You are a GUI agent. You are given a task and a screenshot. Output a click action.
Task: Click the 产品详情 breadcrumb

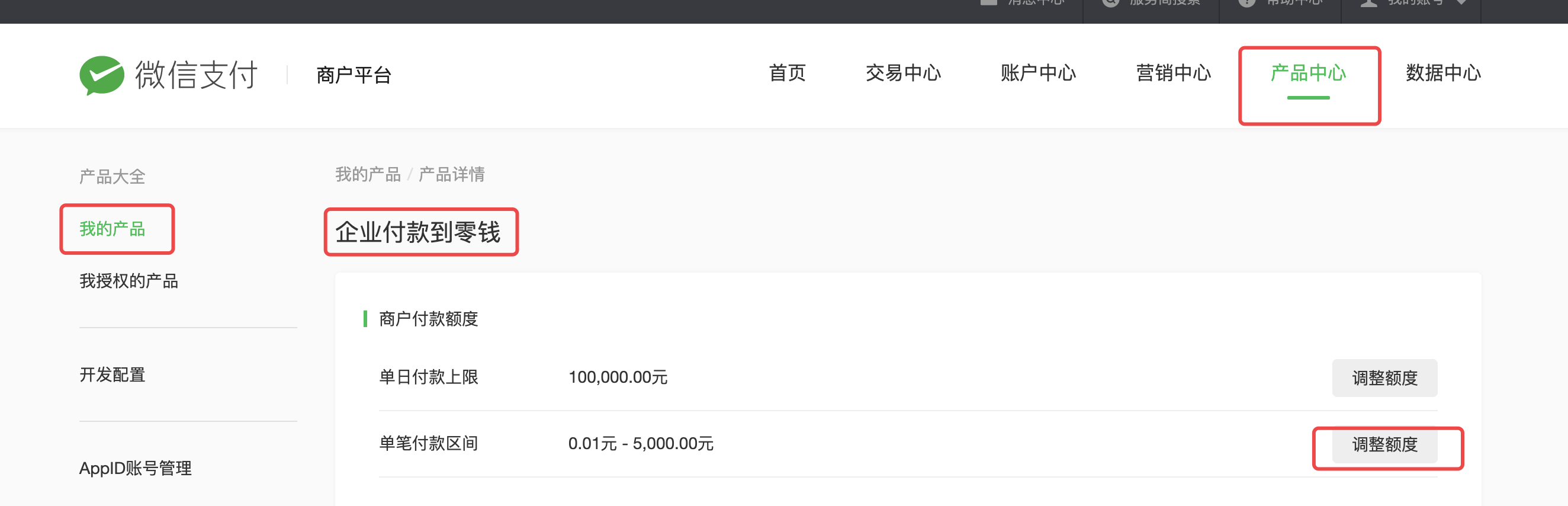point(452,175)
